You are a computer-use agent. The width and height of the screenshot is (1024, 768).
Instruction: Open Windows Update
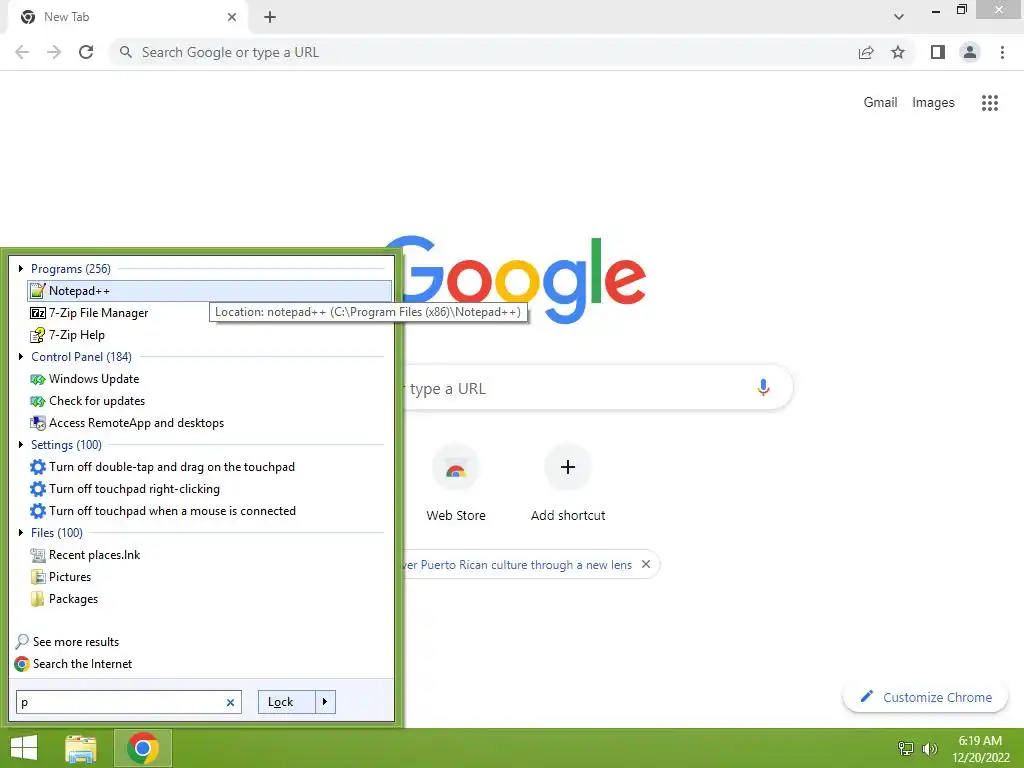(x=94, y=379)
